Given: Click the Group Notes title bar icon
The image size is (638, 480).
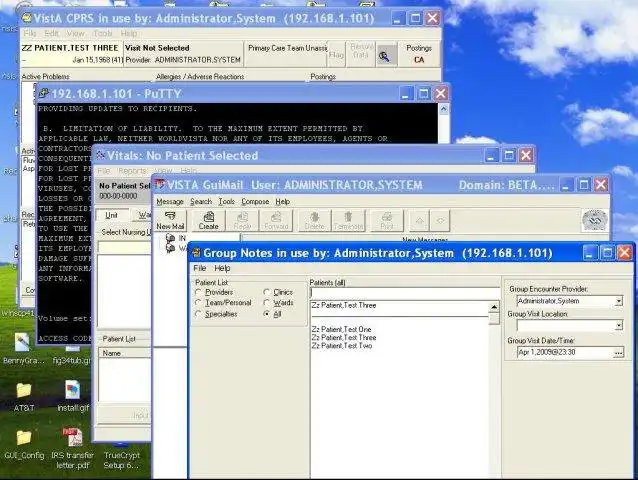Looking at the screenshot, I should (x=196, y=253).
